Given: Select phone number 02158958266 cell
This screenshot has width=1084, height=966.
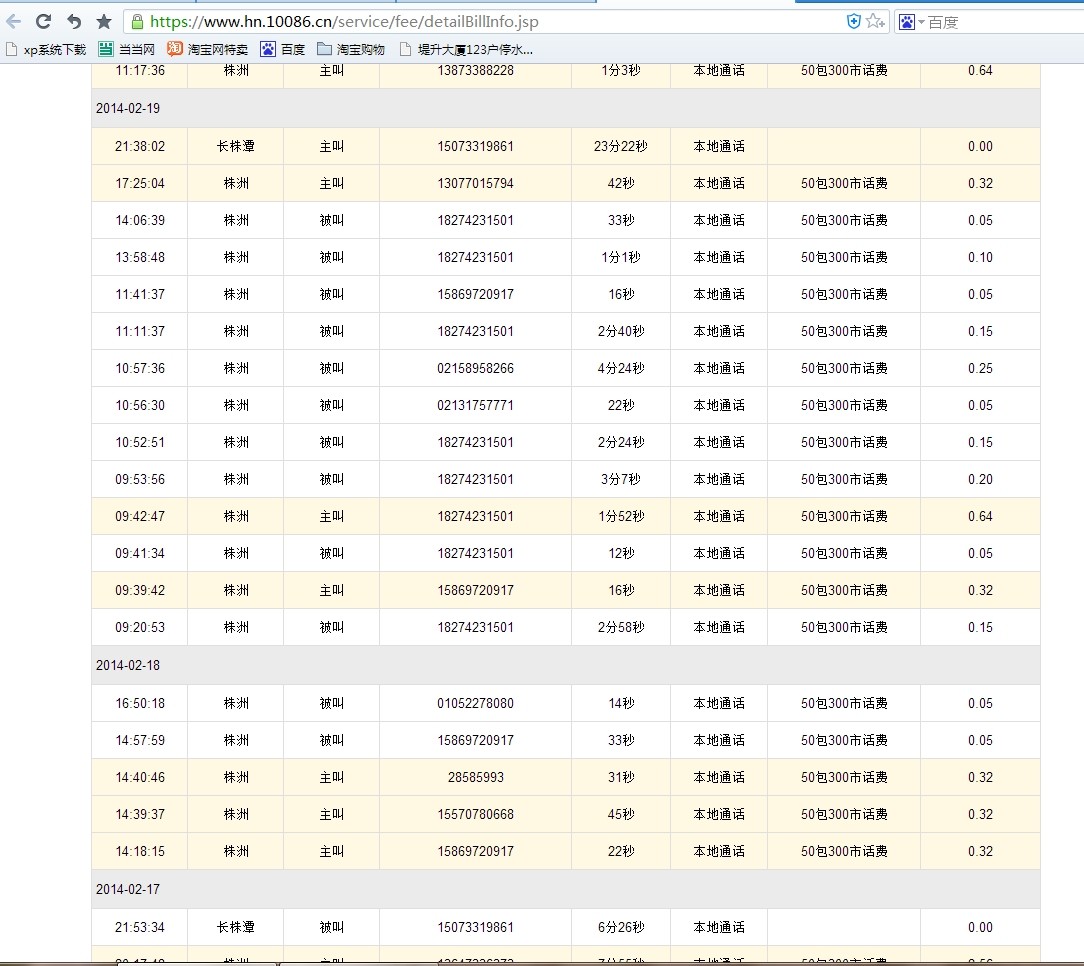Looking at the screenshot, I should tap(475, 368).
